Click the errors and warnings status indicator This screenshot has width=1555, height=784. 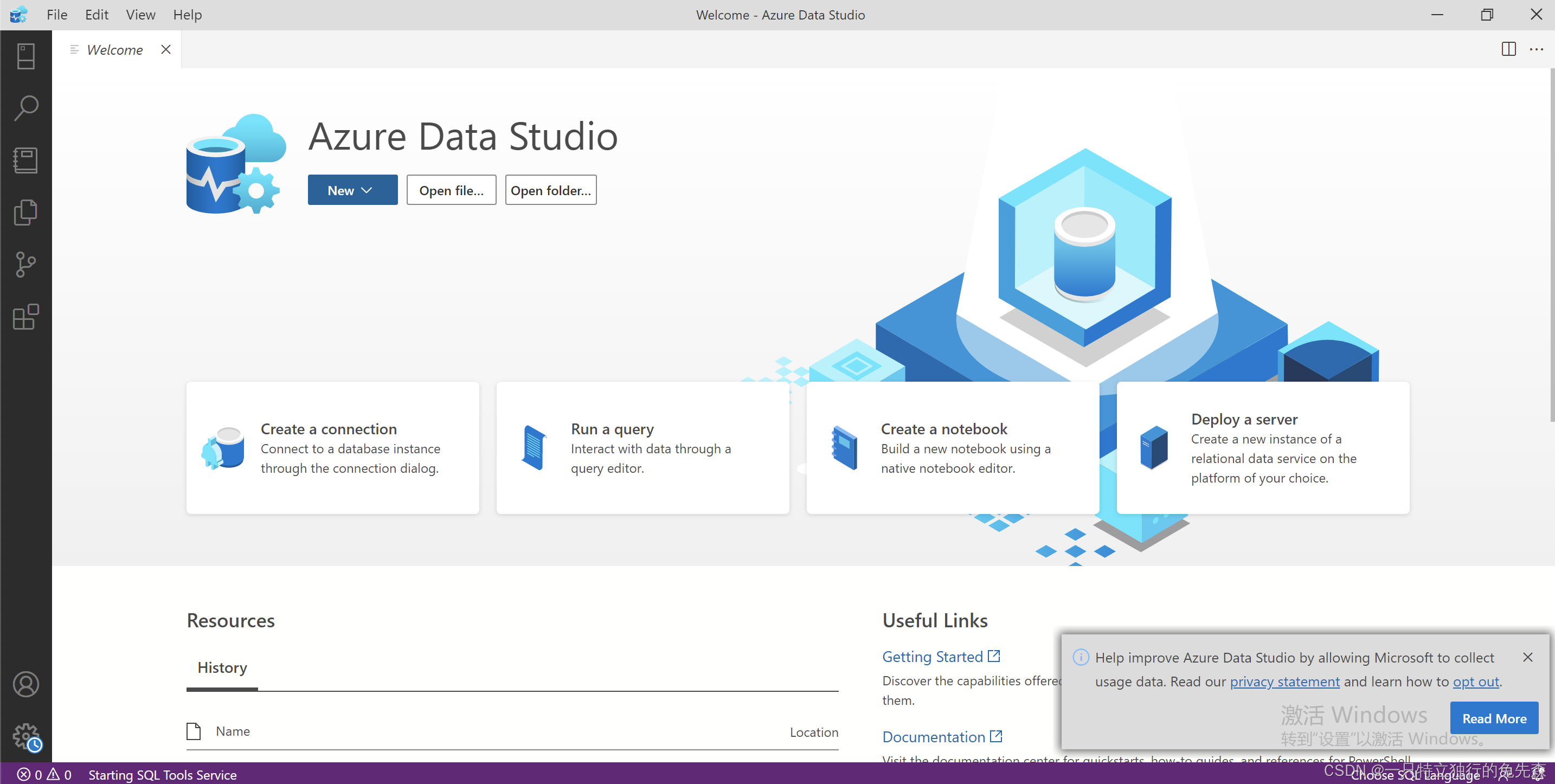pyautogui.click(x=42, y=774)
